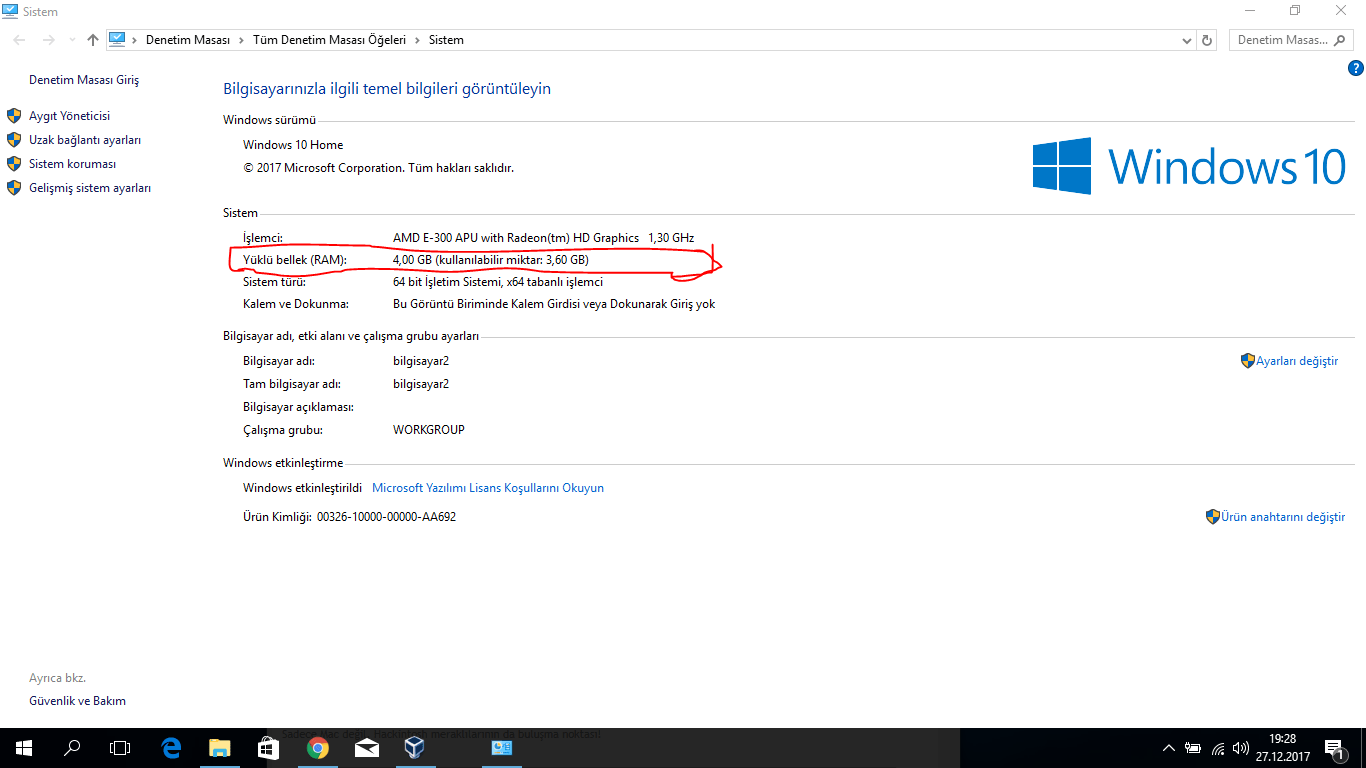Open clock showing 19:28

[x=1283, y=748]
